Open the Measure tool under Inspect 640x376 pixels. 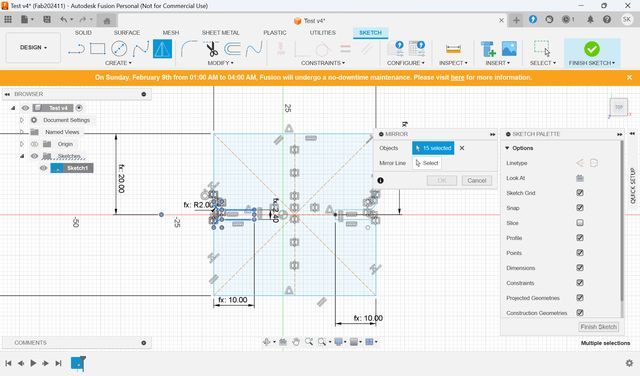coord(453,49)
